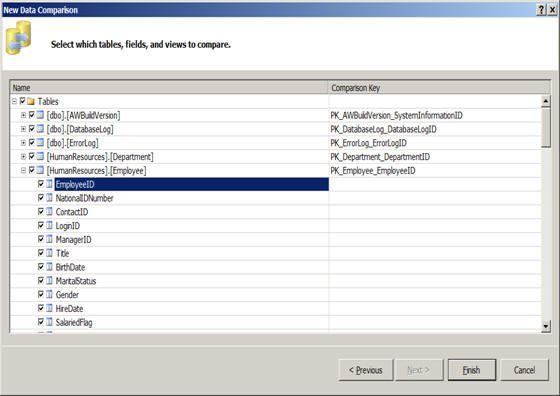Click the Title column icon

pos(49,253)
